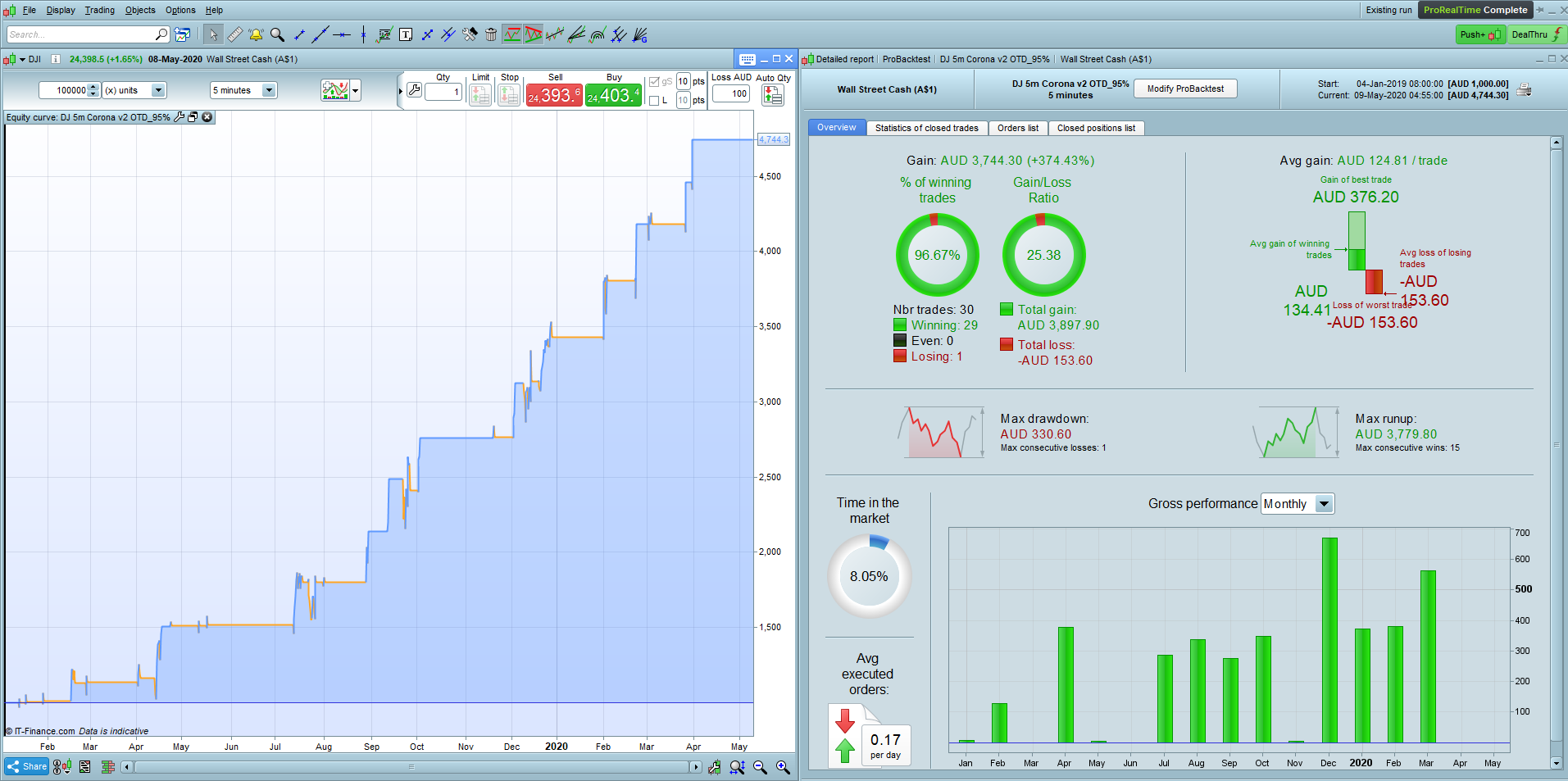
Task: Place a Limit order via icon
Action: pos(480,95)
